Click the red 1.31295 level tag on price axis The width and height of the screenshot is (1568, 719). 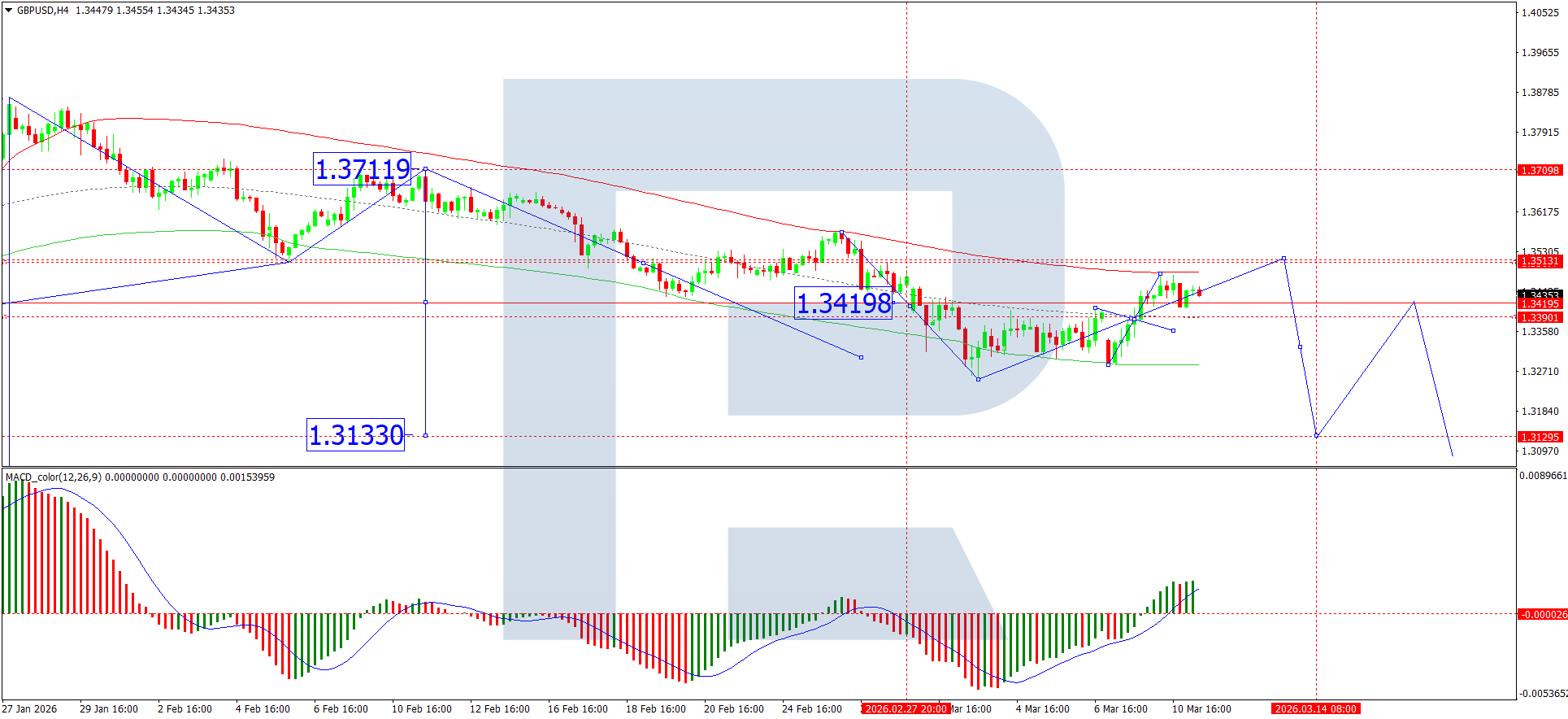[1540, 438]
